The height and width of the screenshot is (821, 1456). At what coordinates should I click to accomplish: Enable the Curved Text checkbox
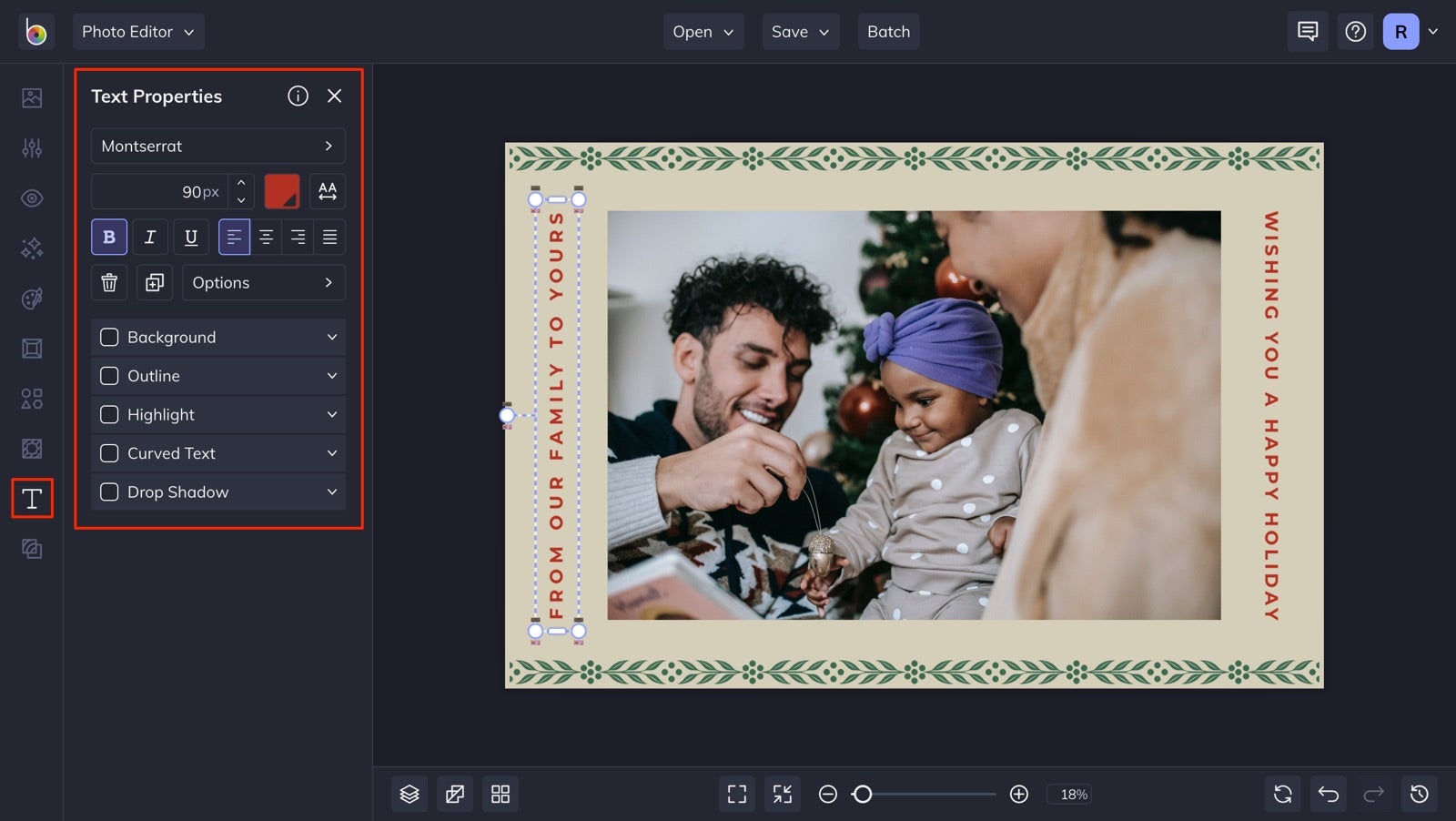click(x=109, y=452)
